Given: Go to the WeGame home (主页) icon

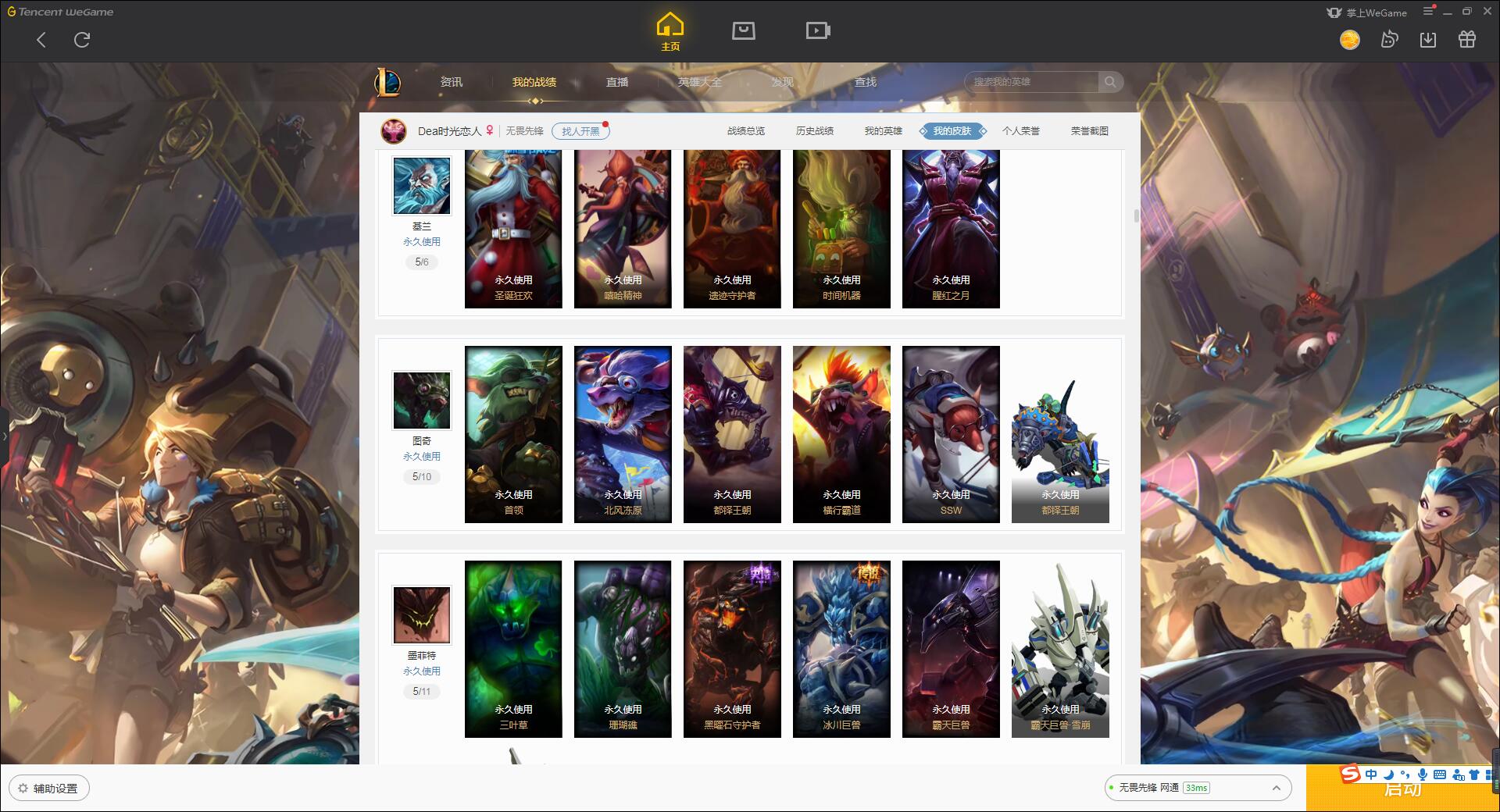Looking at the screenshot, I should 670,32.
